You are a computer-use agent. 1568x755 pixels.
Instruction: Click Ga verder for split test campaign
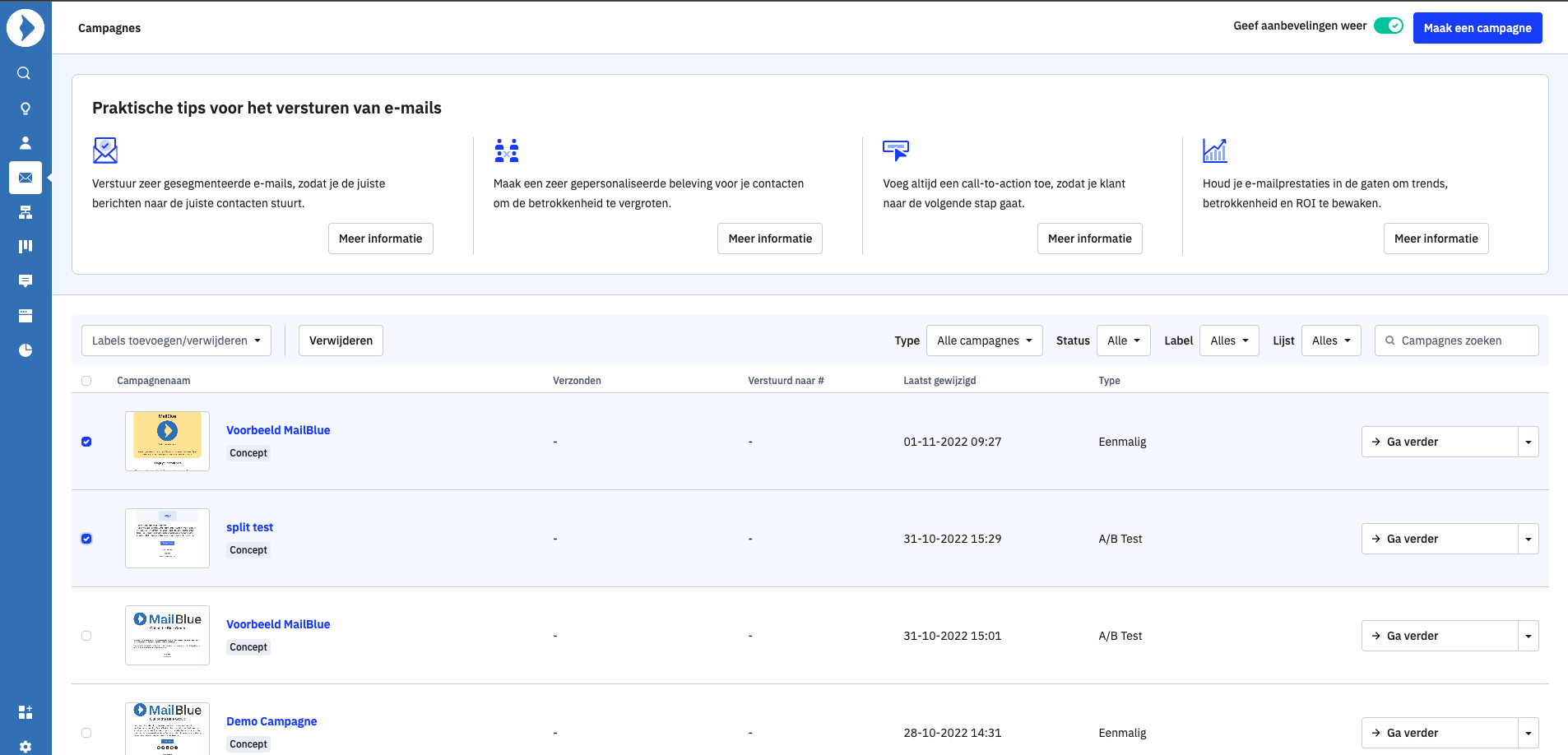(1440, 539)
